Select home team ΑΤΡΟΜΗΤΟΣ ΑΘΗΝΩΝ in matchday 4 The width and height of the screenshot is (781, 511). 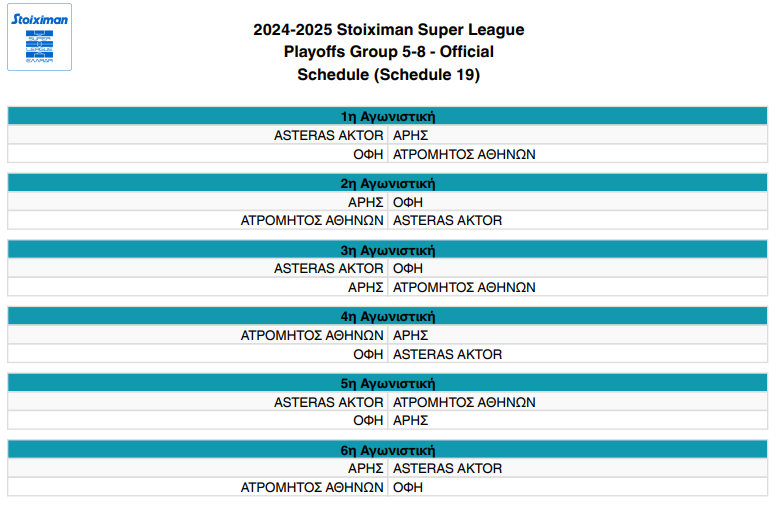pos(312,335)
